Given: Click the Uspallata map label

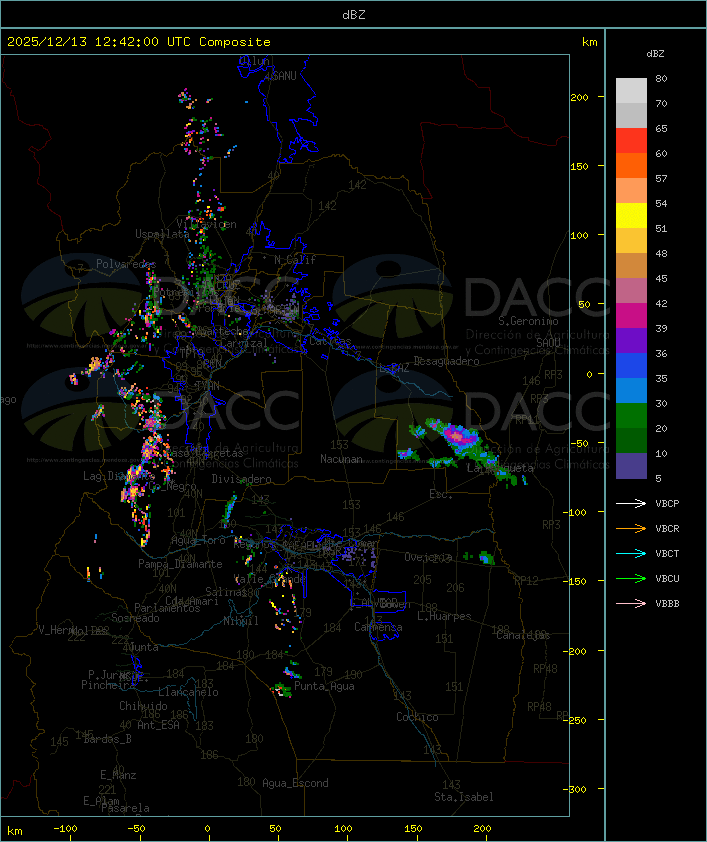Looking at the screenshot, I should click(162, 234).
